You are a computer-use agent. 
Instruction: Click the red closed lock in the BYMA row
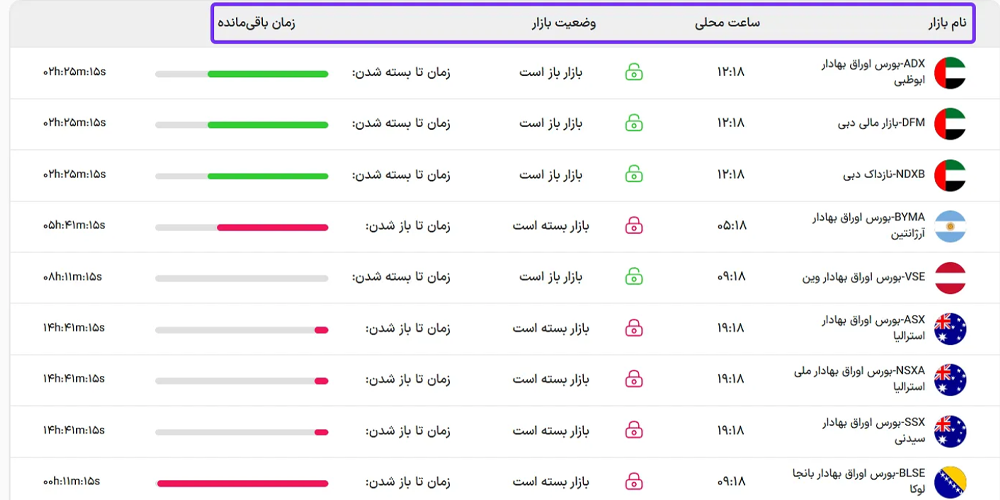634,226
